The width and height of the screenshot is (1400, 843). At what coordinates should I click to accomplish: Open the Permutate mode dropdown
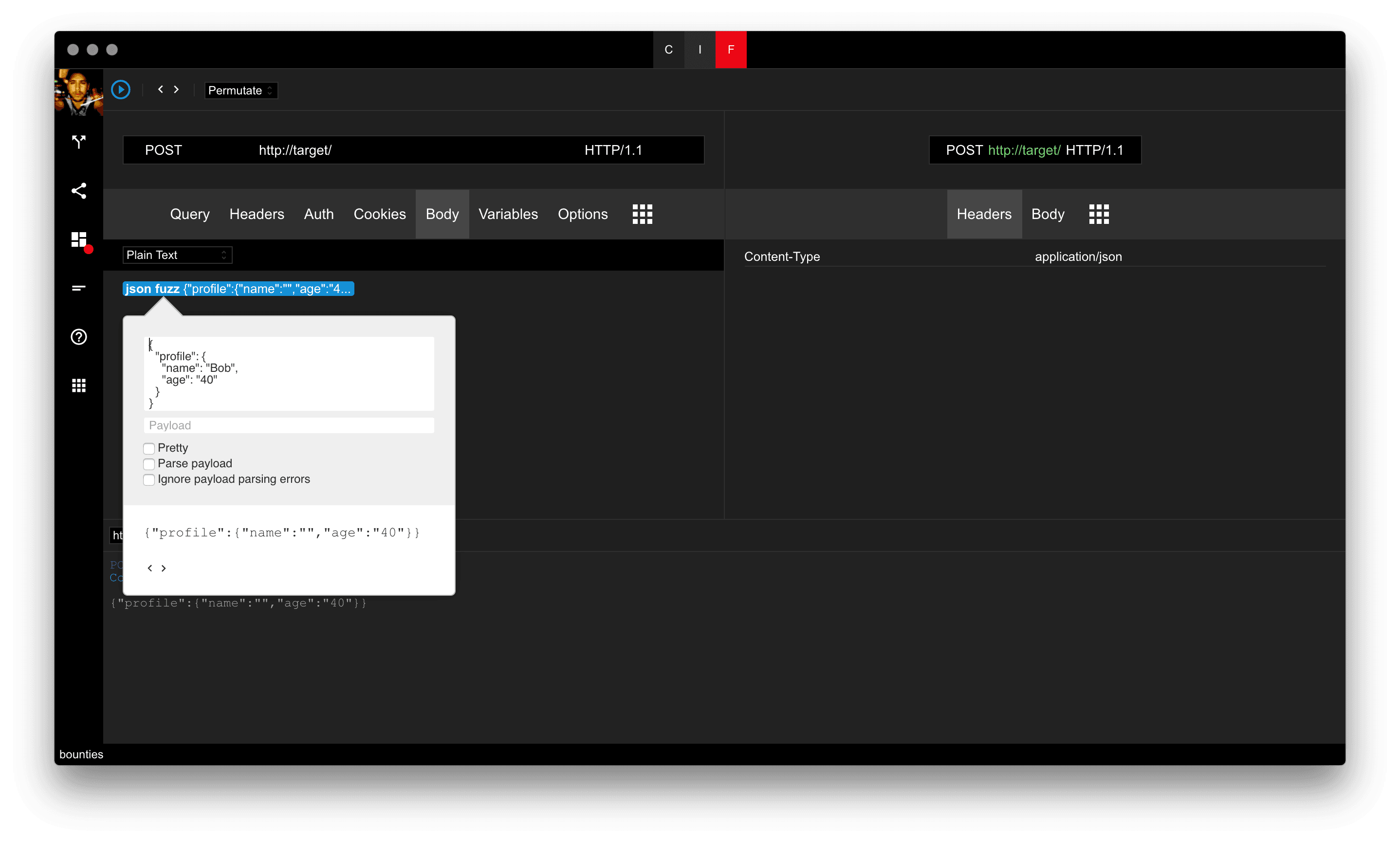[x=241, y=91]
